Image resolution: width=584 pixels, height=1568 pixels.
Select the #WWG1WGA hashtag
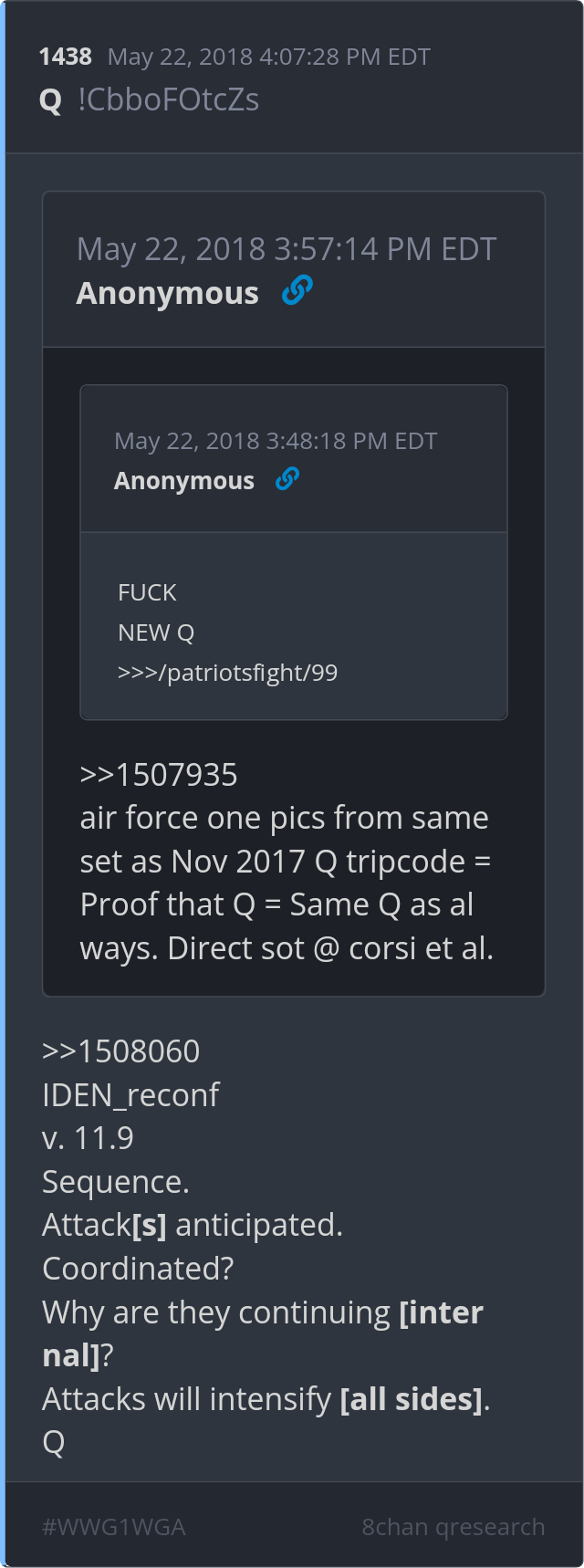[114, 1527]
